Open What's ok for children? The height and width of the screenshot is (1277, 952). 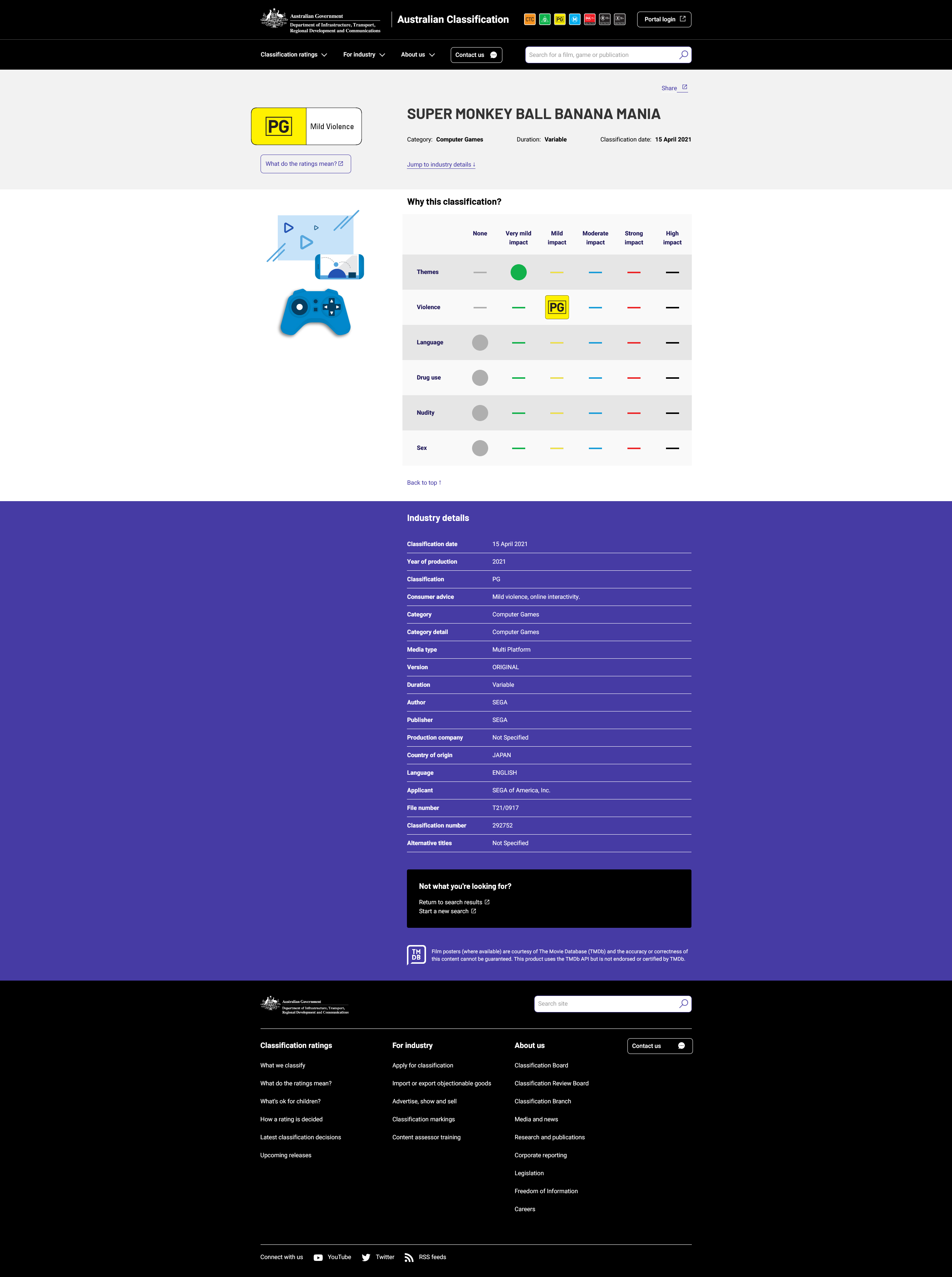(x=291, y=1101)
